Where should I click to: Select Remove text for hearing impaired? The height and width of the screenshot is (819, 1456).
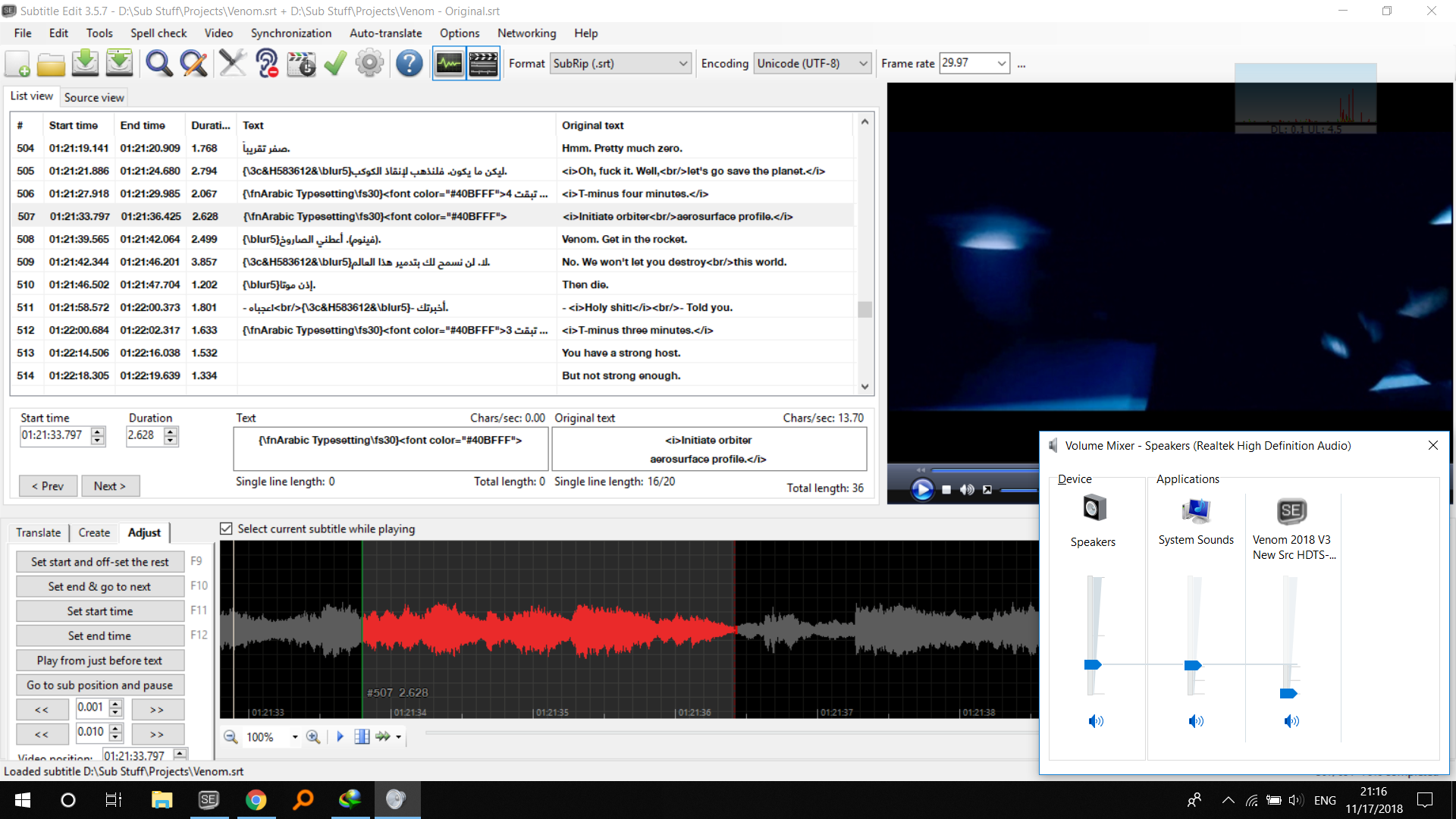(x=266, y=64)
